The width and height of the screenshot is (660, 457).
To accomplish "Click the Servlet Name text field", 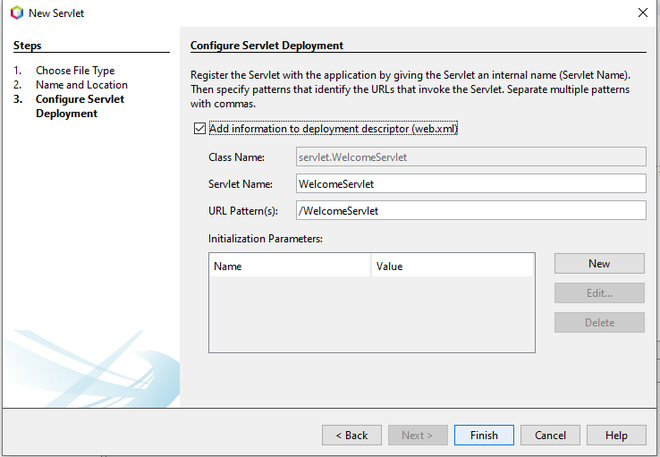I will click(471, 183).
